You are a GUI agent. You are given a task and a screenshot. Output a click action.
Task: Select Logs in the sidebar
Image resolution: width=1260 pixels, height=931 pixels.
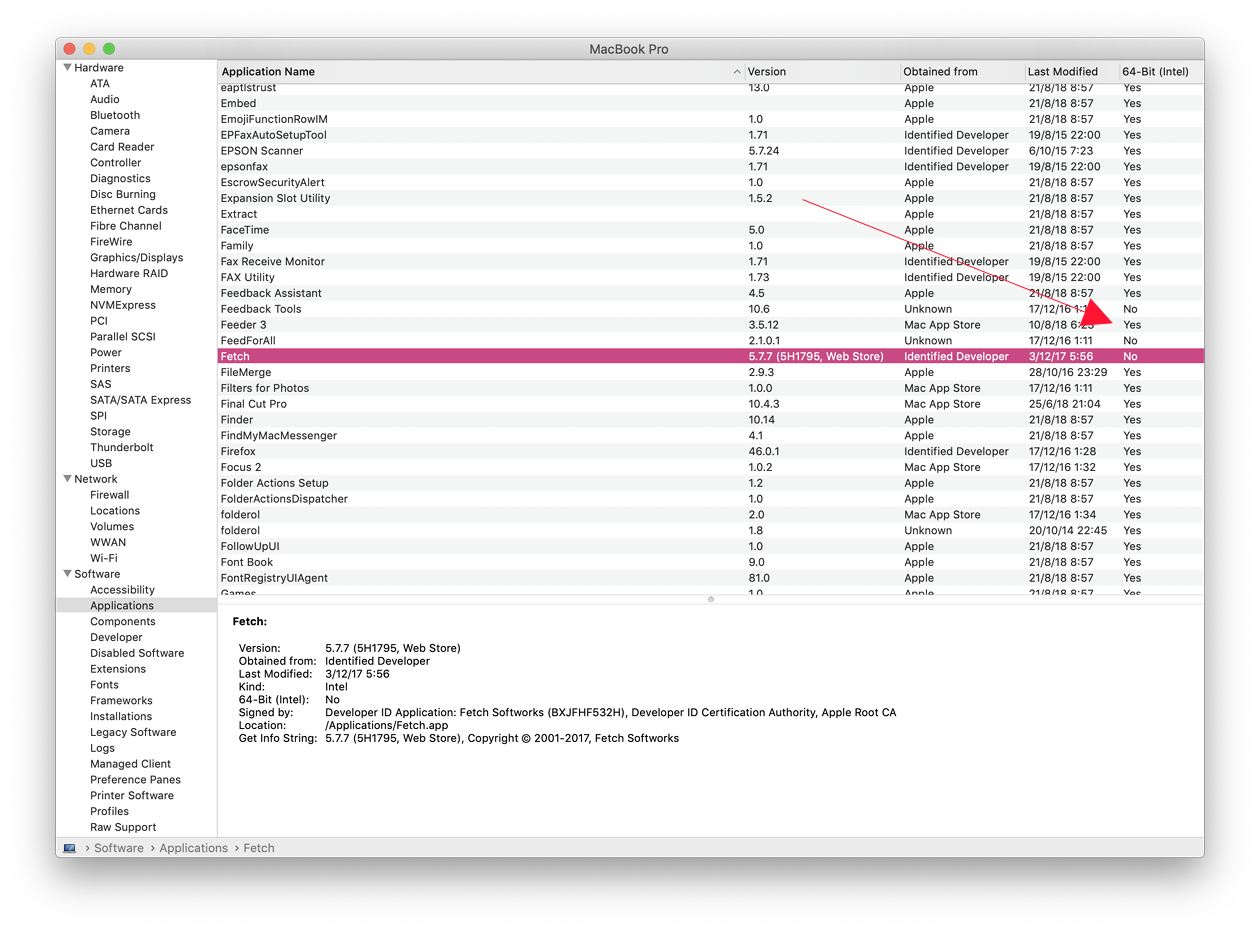click(102, 748)
